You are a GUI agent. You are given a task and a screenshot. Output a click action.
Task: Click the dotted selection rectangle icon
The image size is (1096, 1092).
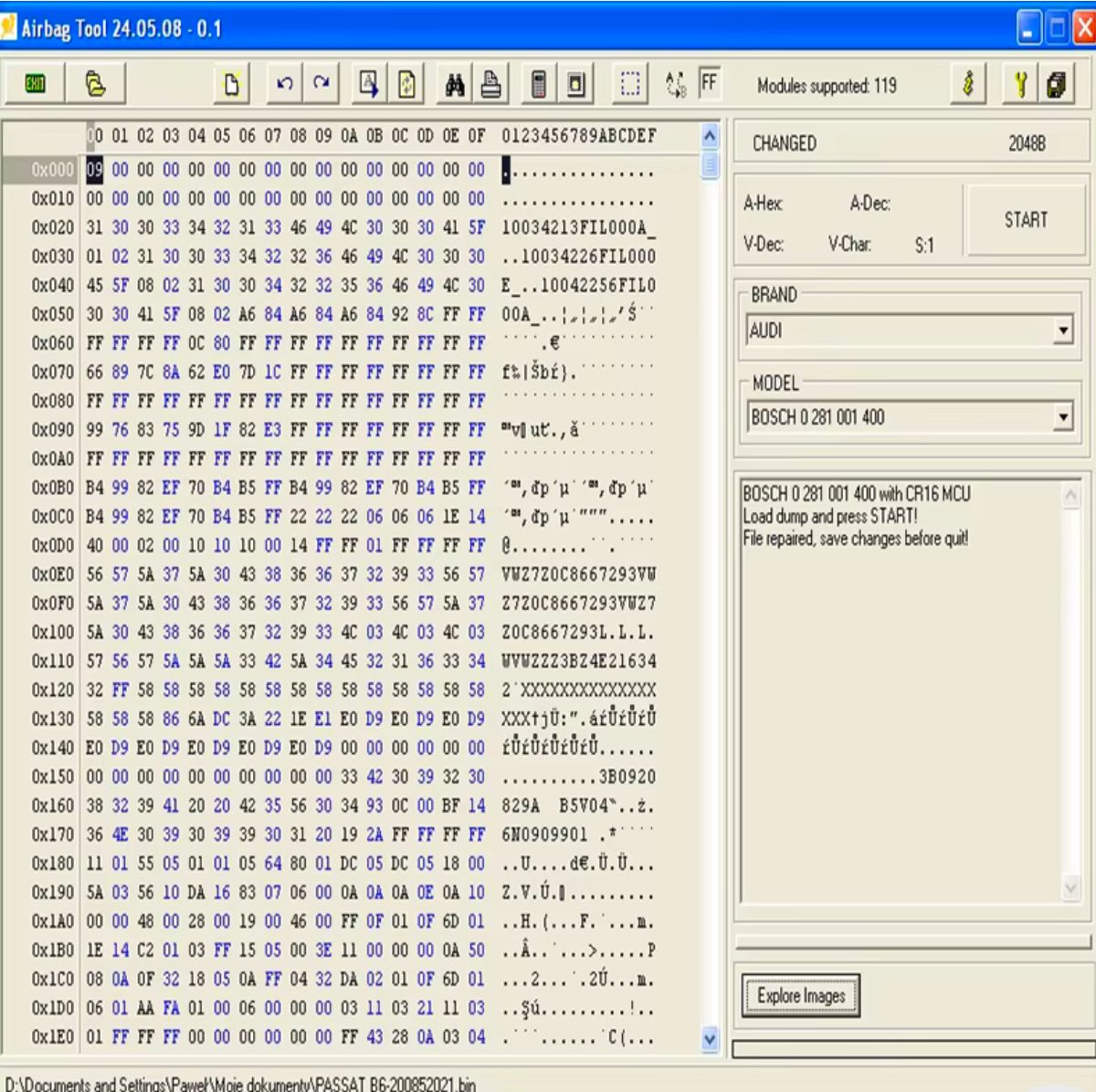[x=630, y=85]
